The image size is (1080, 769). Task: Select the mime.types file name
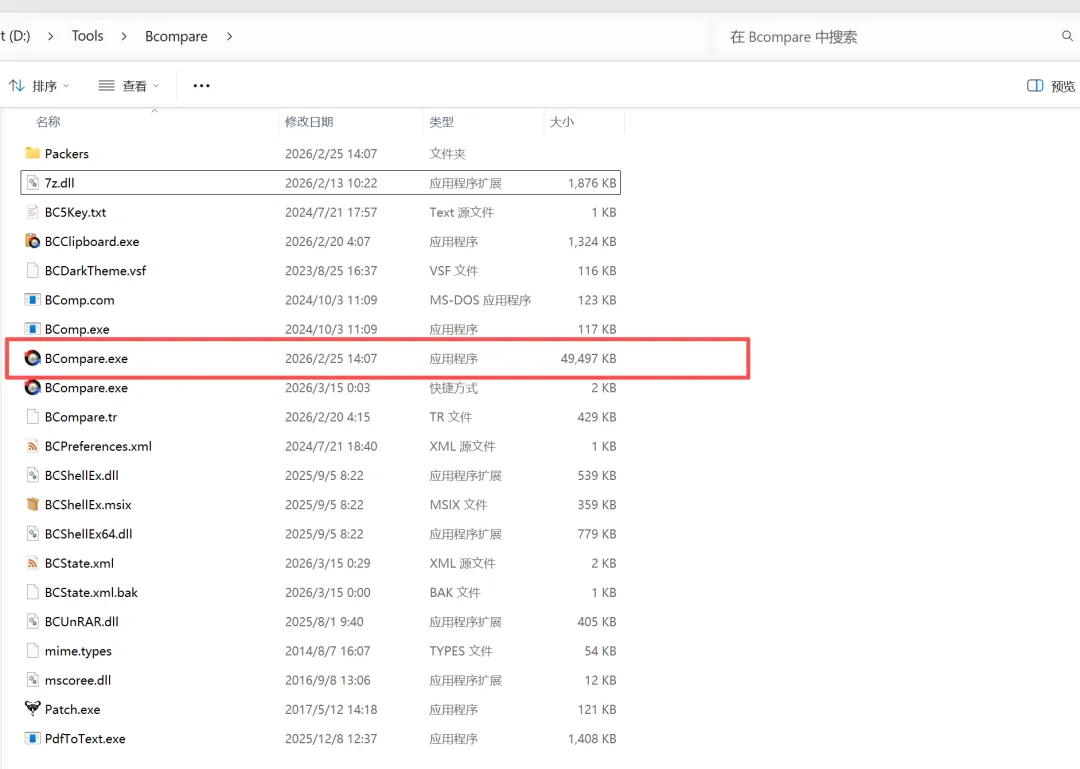pyautogui.click(x=78, y=651)
